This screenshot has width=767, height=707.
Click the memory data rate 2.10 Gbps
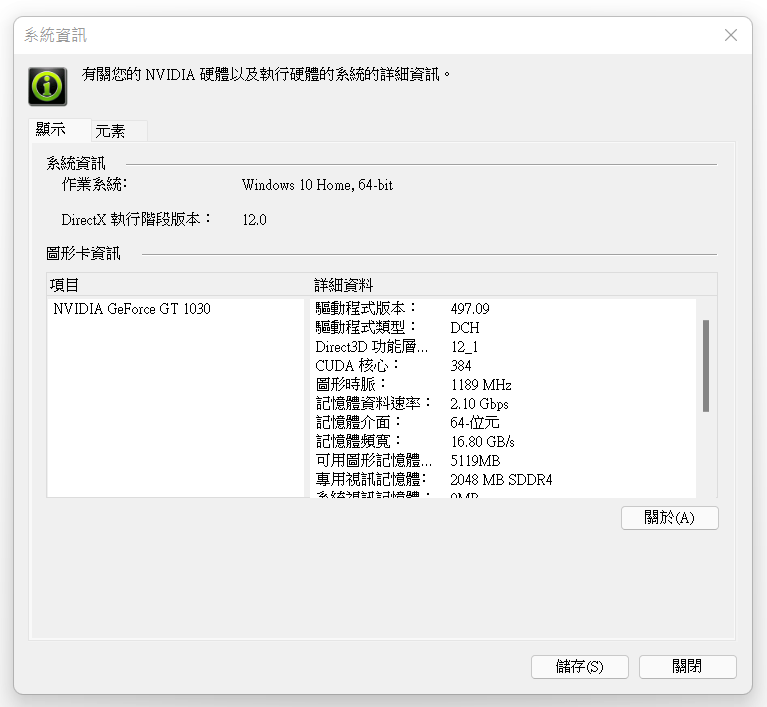[x=479, y=404]
